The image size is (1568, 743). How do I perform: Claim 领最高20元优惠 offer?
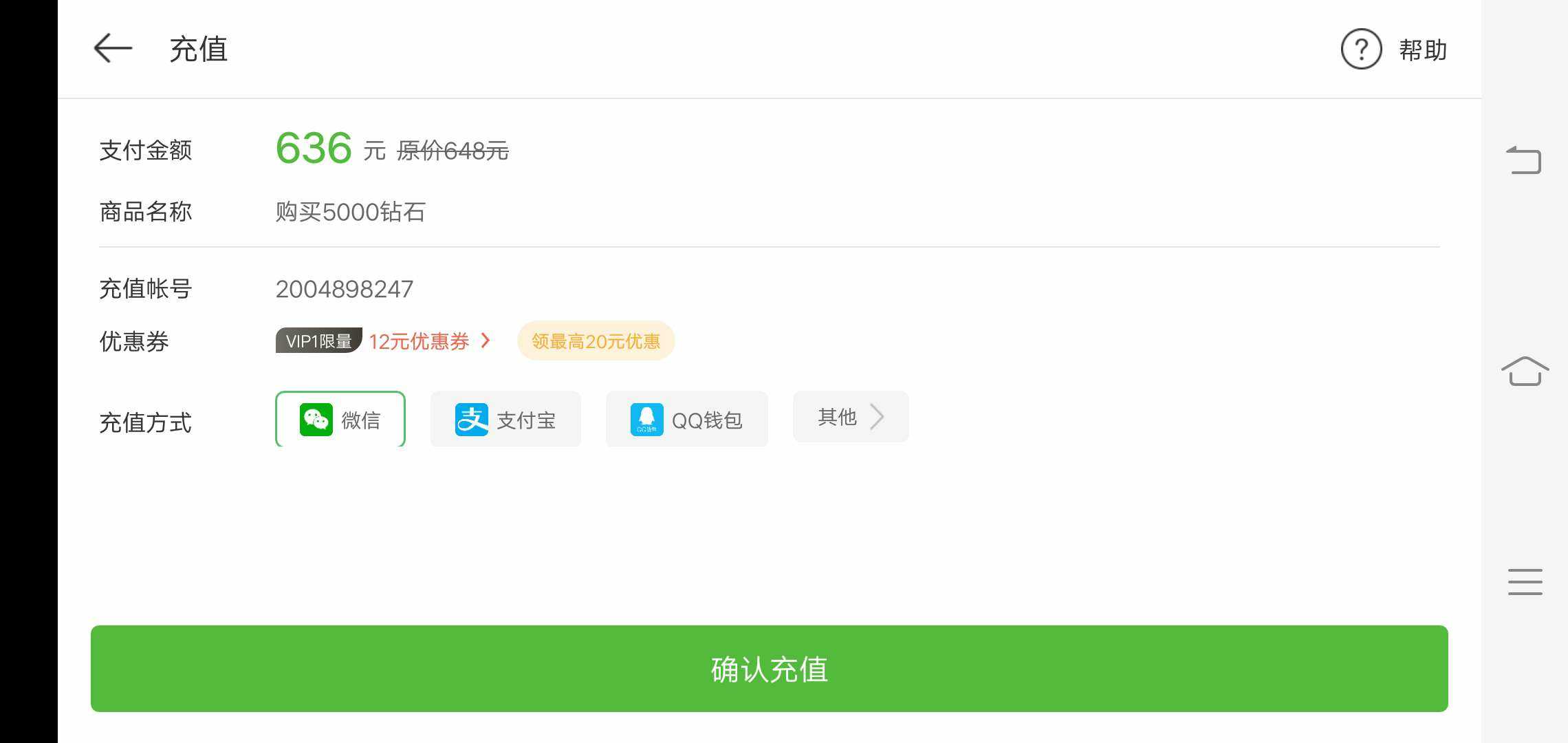[596, 341]
